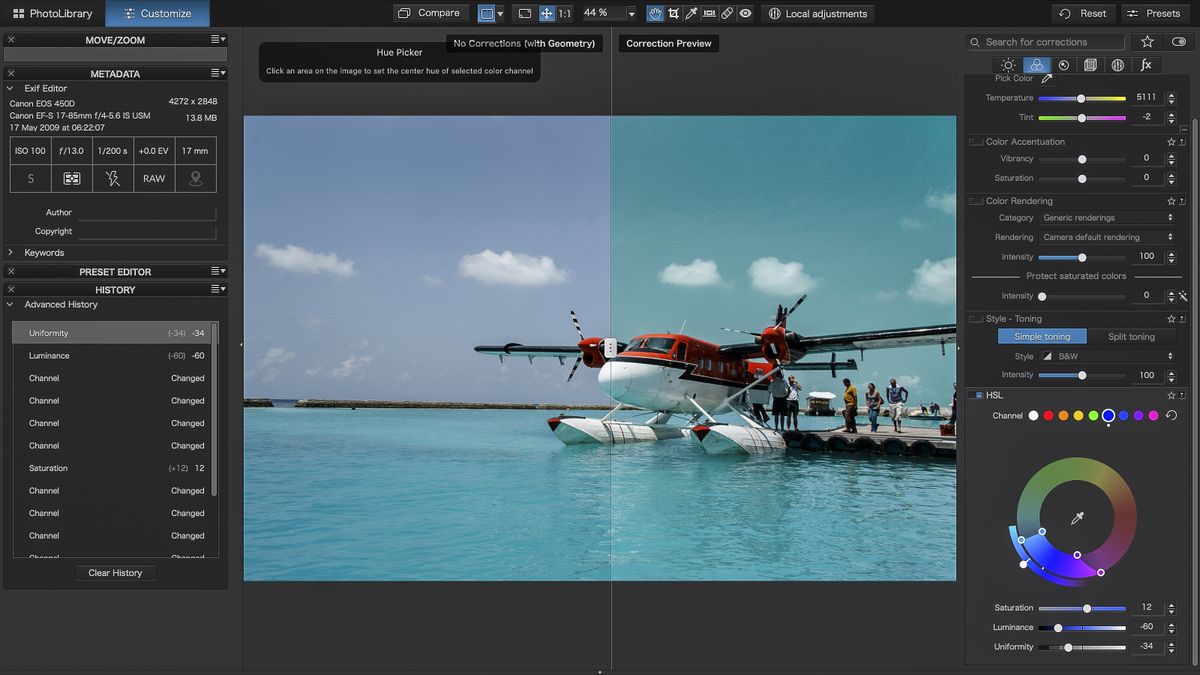Click the Clear History button
Viewport: 1200px width, 675px height.
point(115,572)
